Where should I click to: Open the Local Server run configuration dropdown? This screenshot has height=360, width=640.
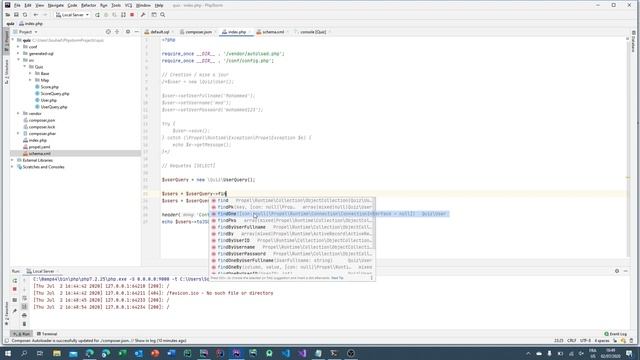72,15
